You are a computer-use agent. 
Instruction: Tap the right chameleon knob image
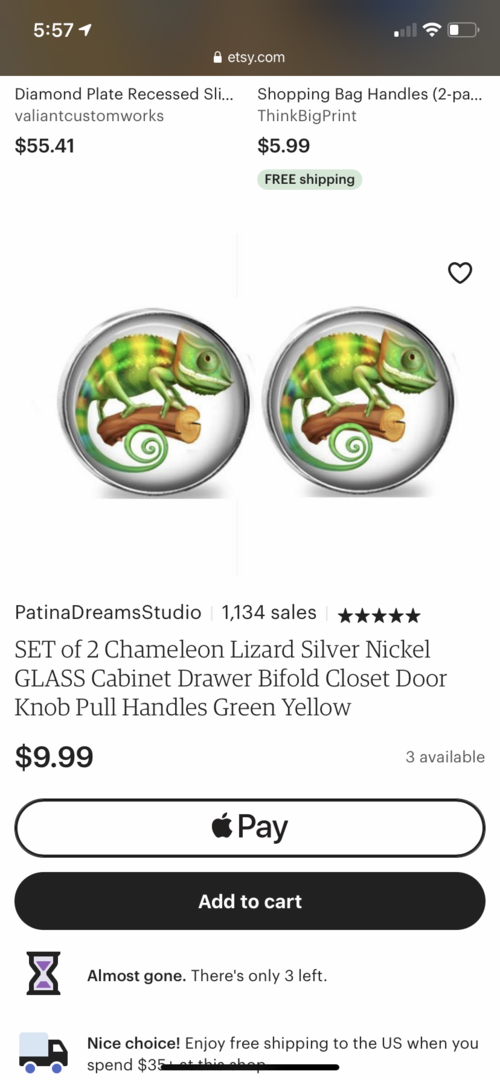click(x=358, y=402)
